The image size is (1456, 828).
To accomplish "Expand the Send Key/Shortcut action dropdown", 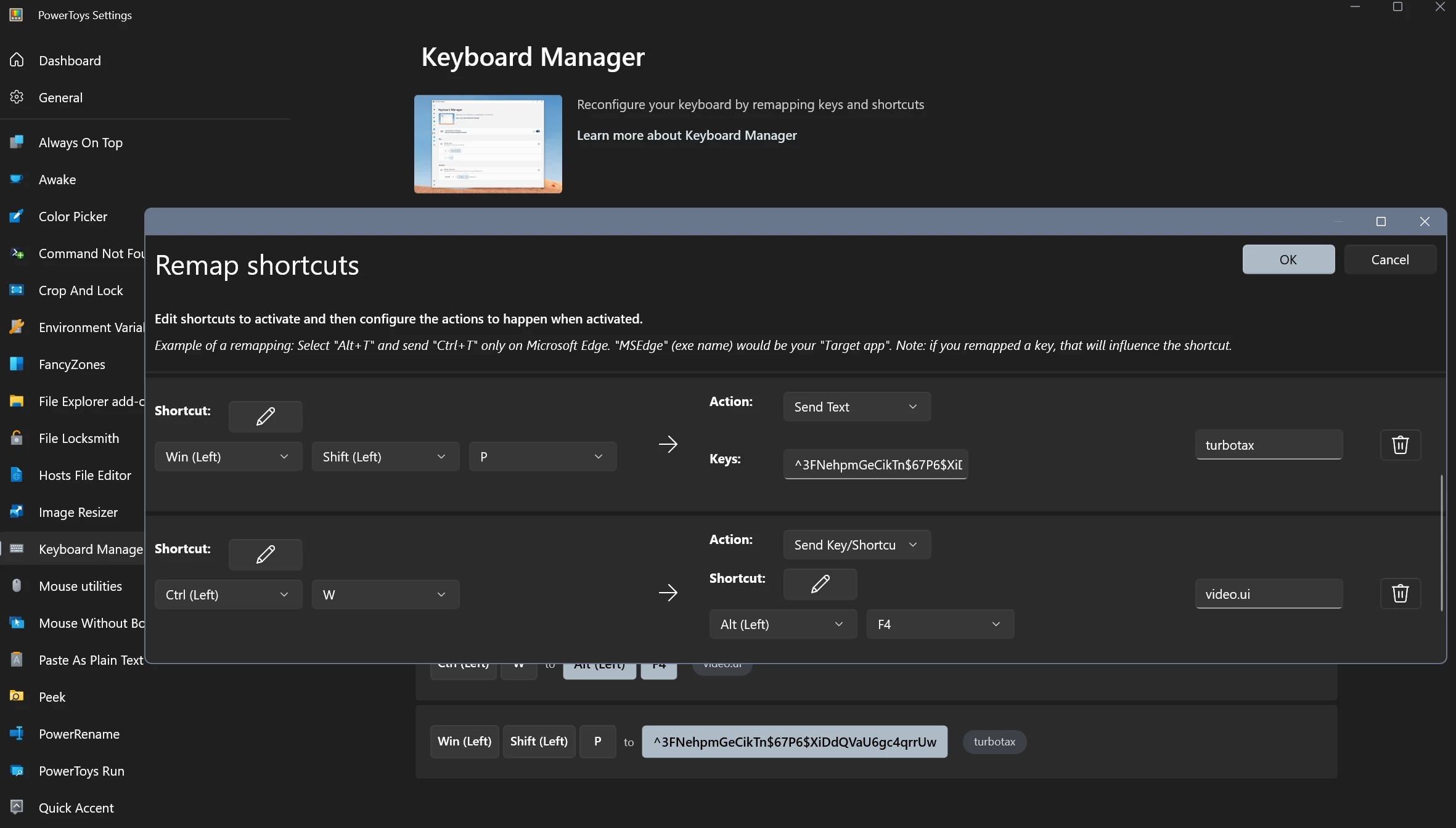I will click(857, 545).
